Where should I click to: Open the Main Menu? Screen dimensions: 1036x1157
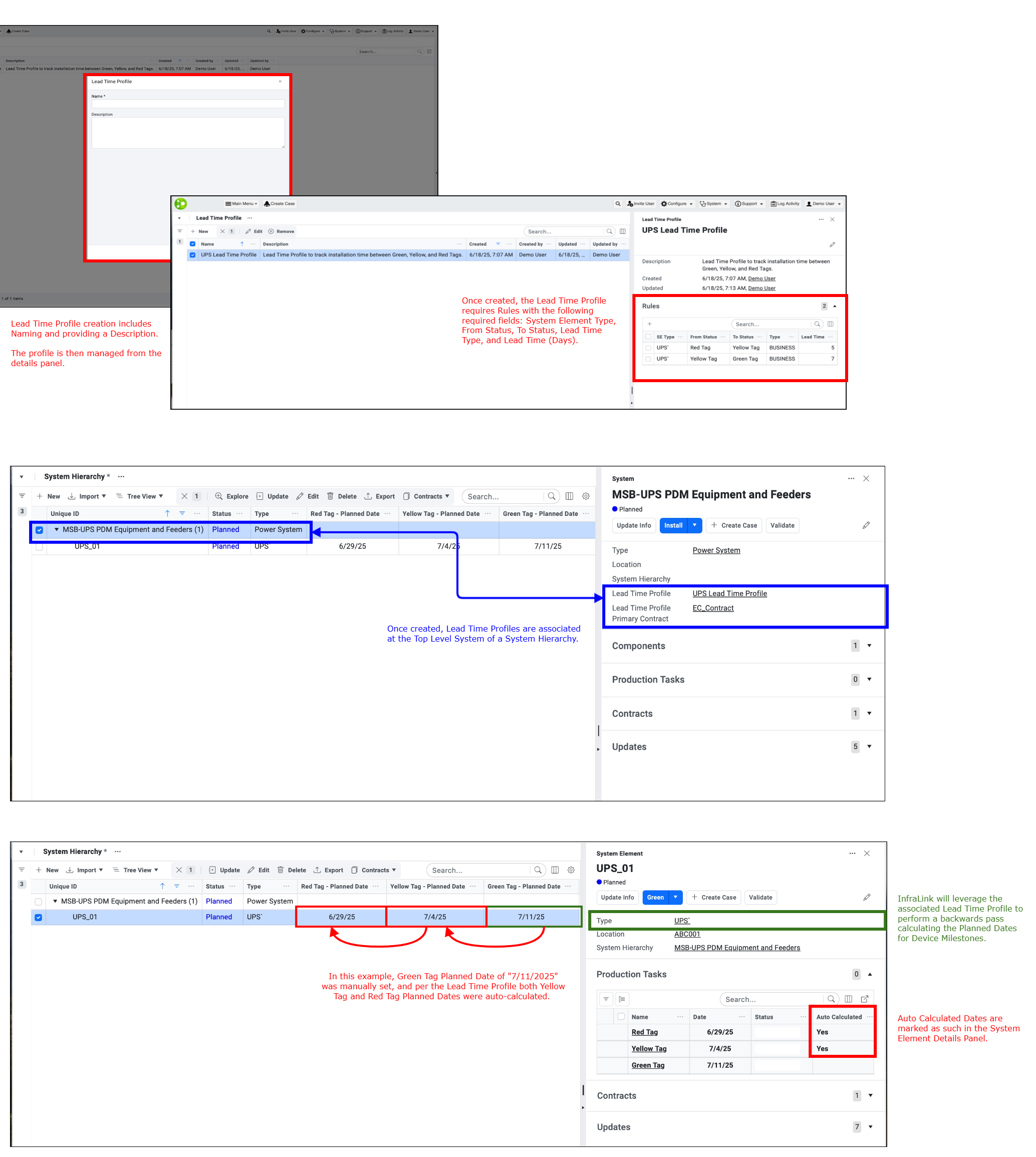point(241,204)
